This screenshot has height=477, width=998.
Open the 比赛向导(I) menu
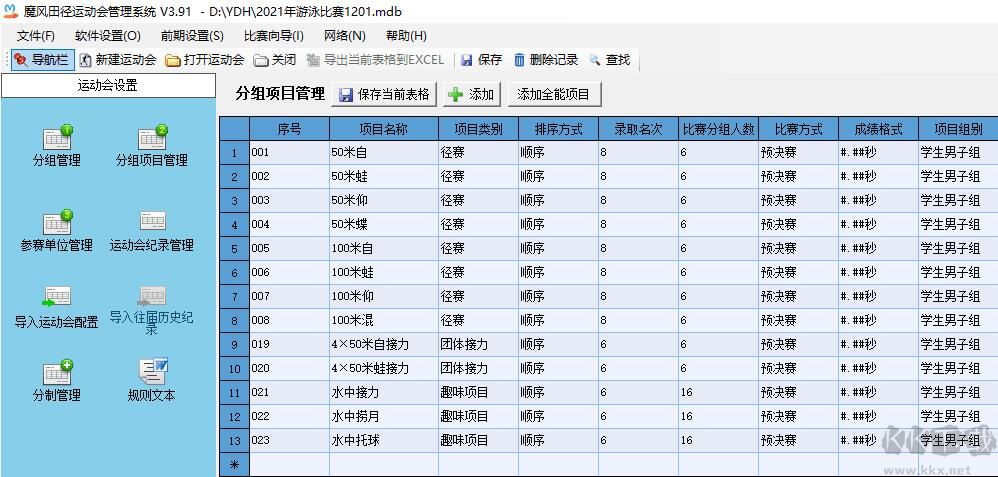tap(273, 36)
